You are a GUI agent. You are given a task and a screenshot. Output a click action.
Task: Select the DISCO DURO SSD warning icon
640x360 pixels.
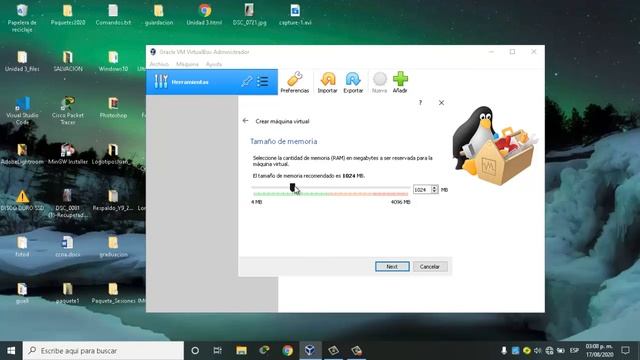(22, 201)
